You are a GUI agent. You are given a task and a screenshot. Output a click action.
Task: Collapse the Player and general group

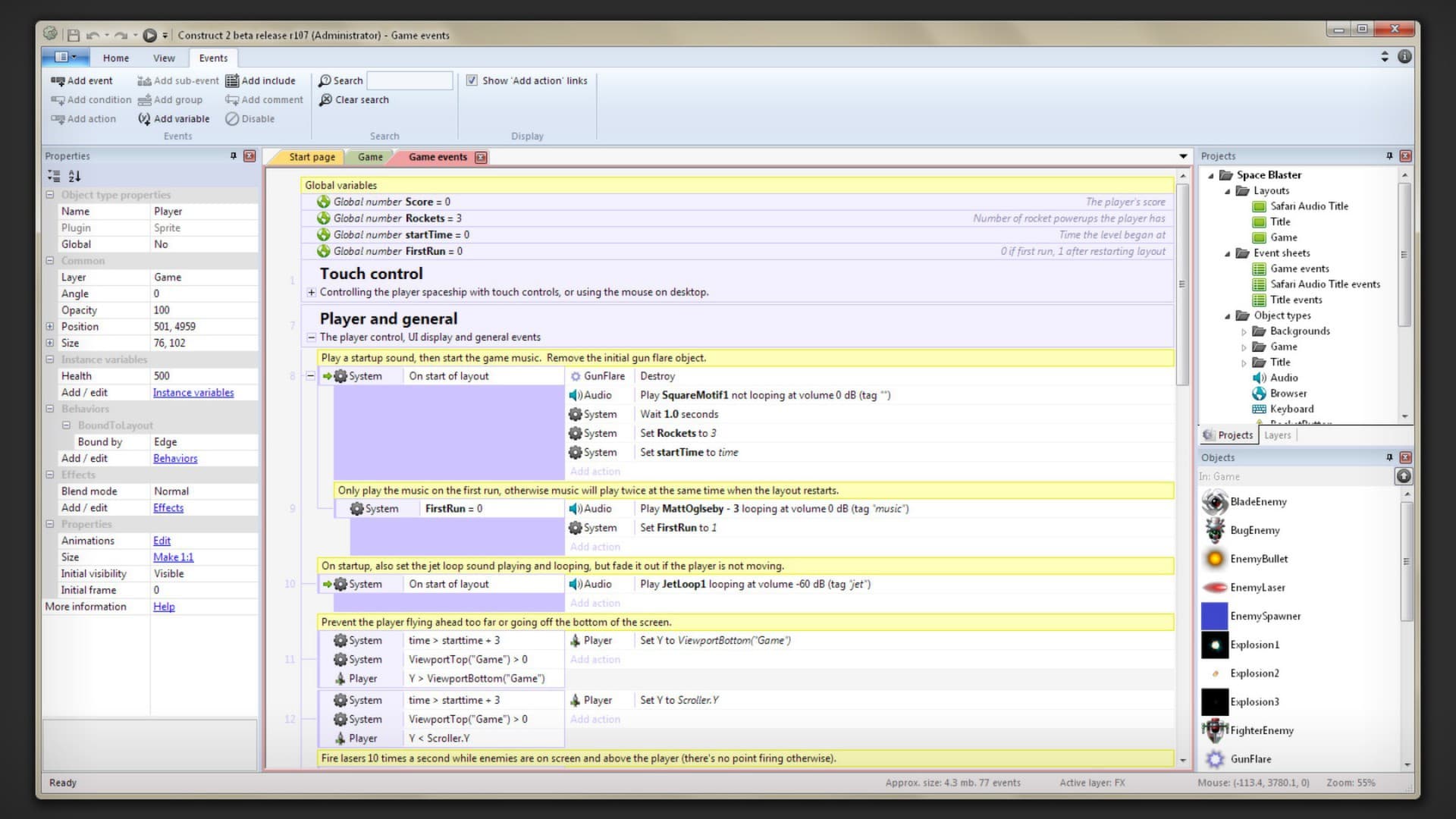pyautogui.click(x=311, y=337)
